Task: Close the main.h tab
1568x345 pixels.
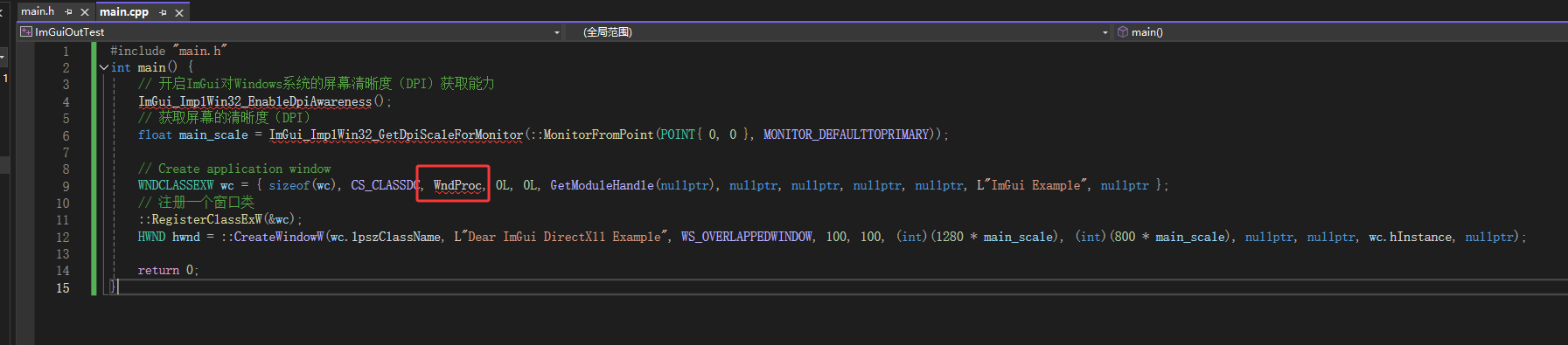Action: (x=85, y=12)
